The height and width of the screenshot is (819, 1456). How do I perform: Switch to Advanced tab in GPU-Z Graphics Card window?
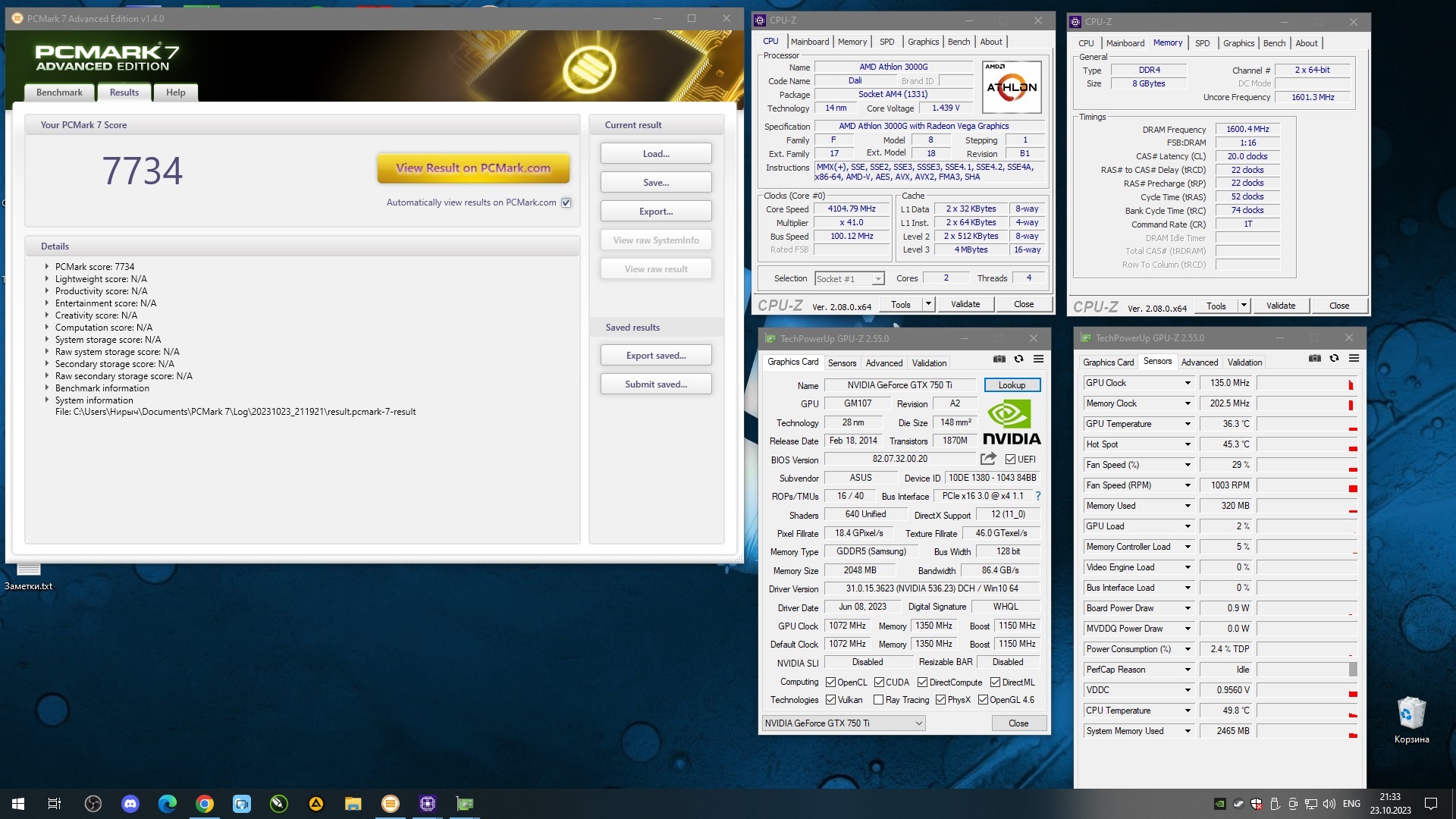[x=884, y=363]
